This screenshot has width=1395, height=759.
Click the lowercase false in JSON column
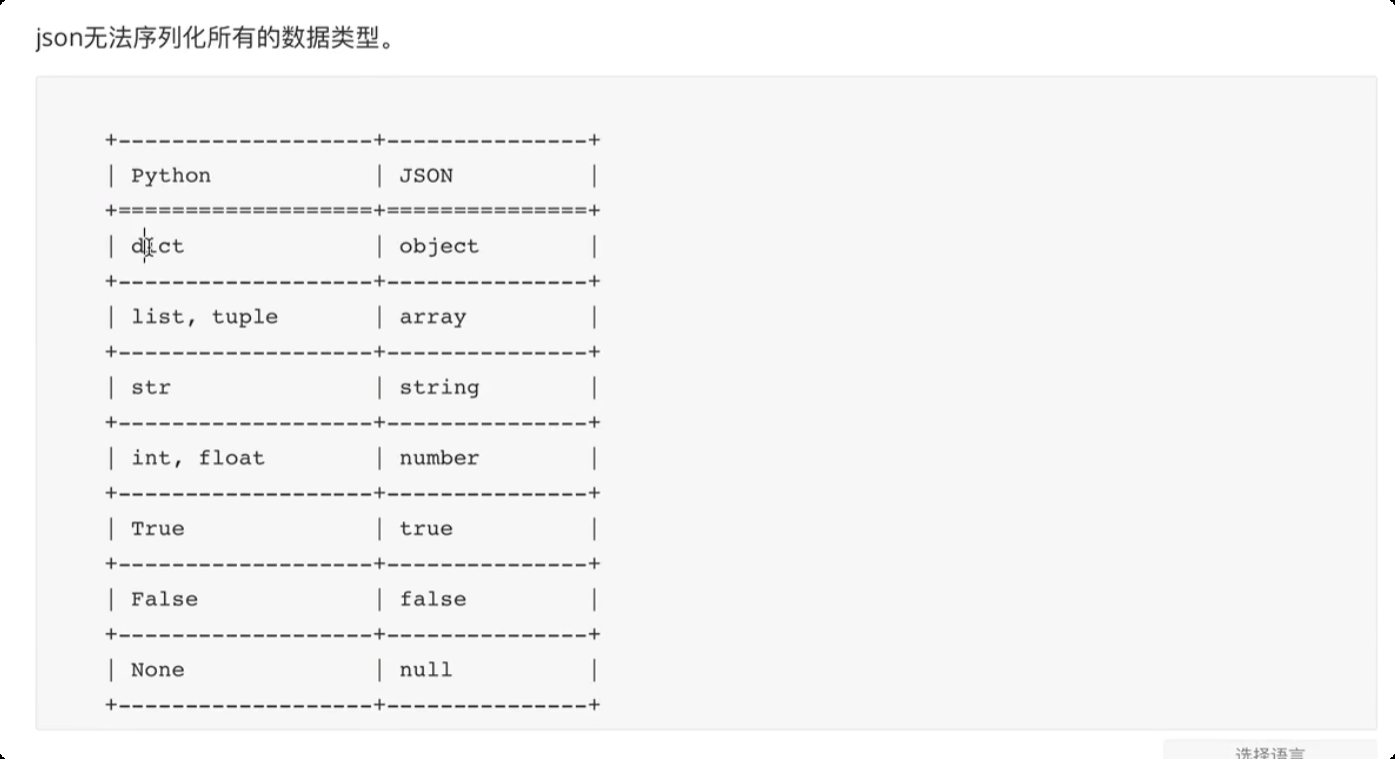pos(432,599)
